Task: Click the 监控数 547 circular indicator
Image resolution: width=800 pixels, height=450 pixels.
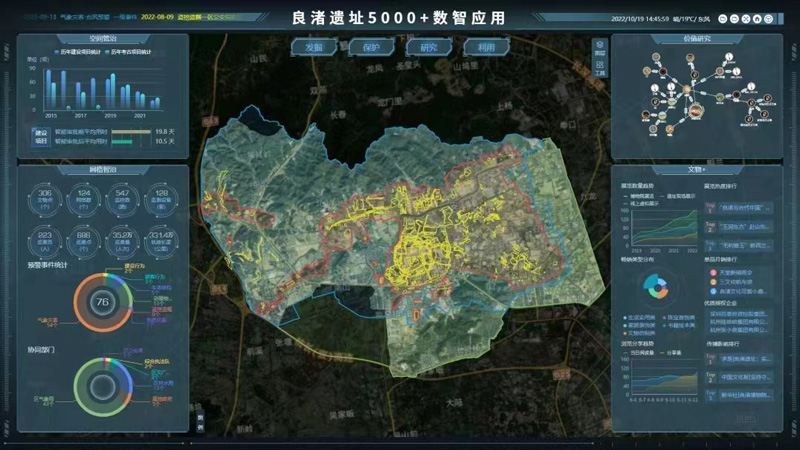Action: point(122,197)
